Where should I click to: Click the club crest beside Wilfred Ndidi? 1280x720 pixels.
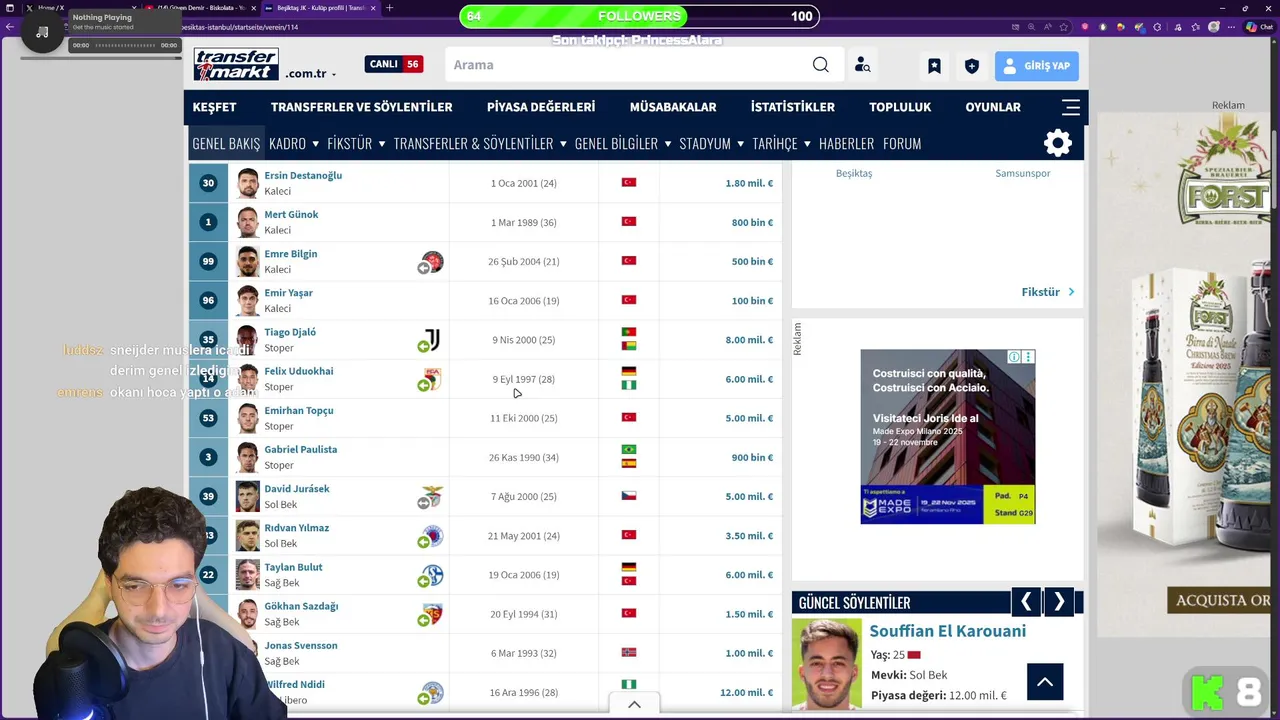[x=432, y=692]
